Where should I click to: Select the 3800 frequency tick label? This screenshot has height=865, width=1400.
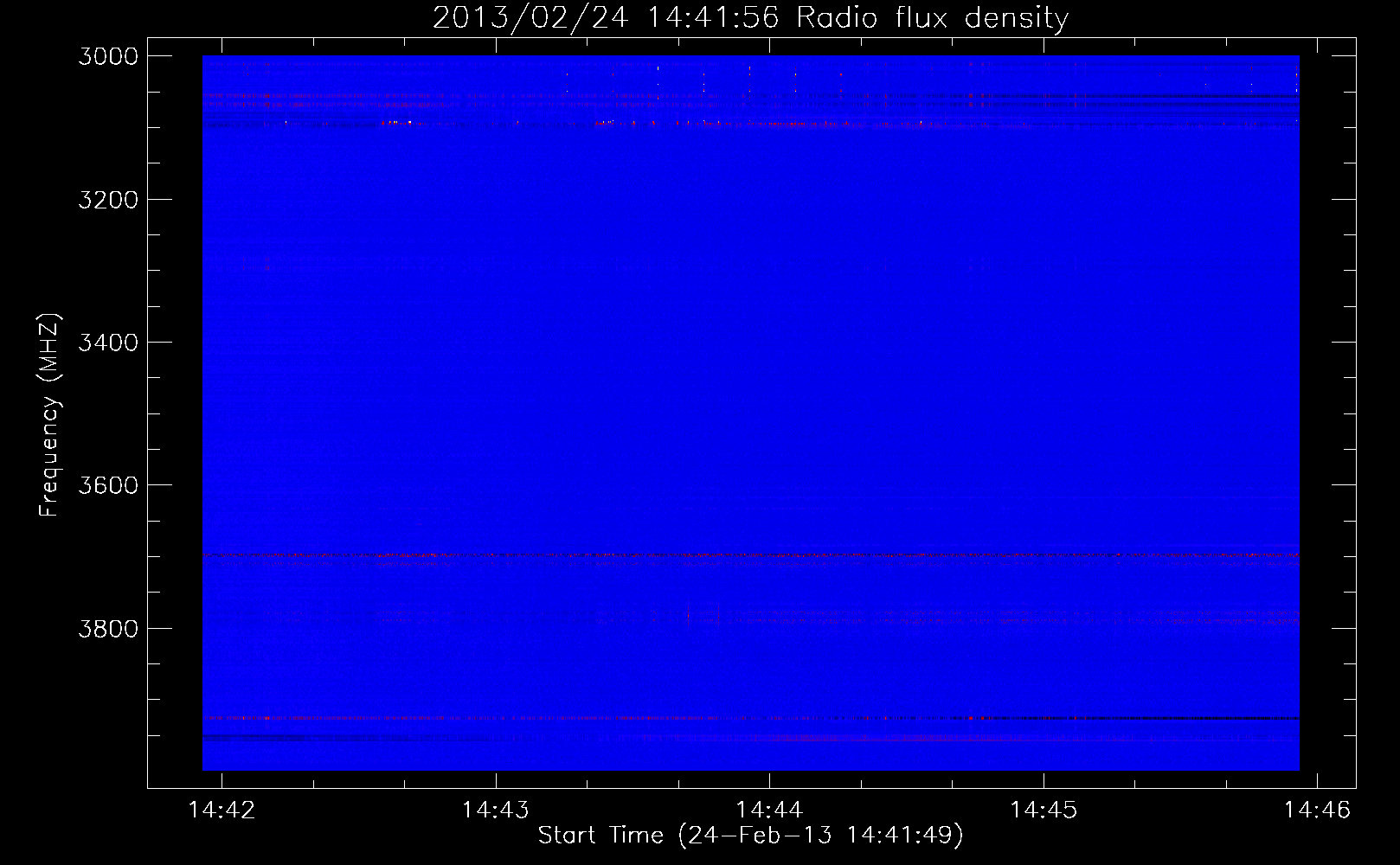tap(108, 628)
